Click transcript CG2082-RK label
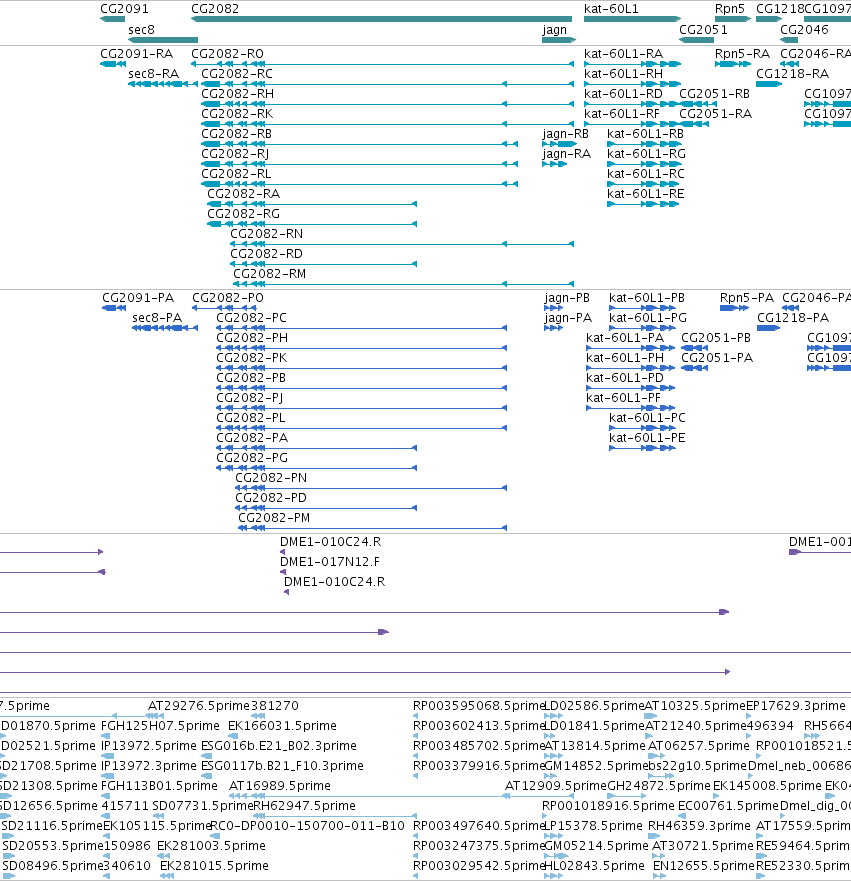The height and width of the screenshot is (881, 851). (x=237, y=114)
